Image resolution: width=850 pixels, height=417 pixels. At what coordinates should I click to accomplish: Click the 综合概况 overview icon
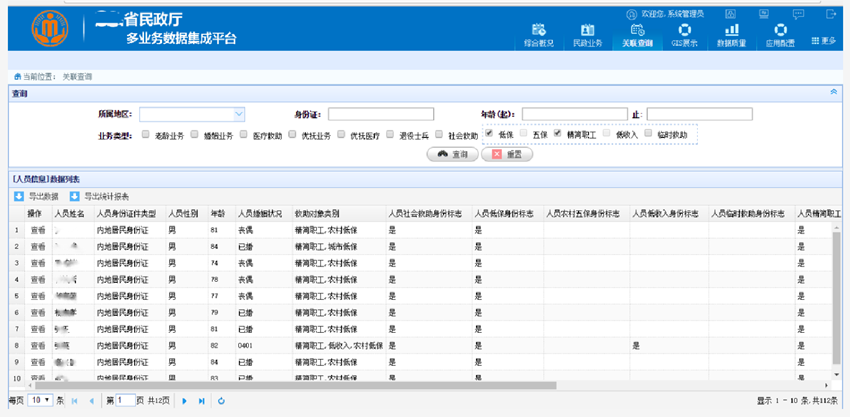[x=538, y=30]
